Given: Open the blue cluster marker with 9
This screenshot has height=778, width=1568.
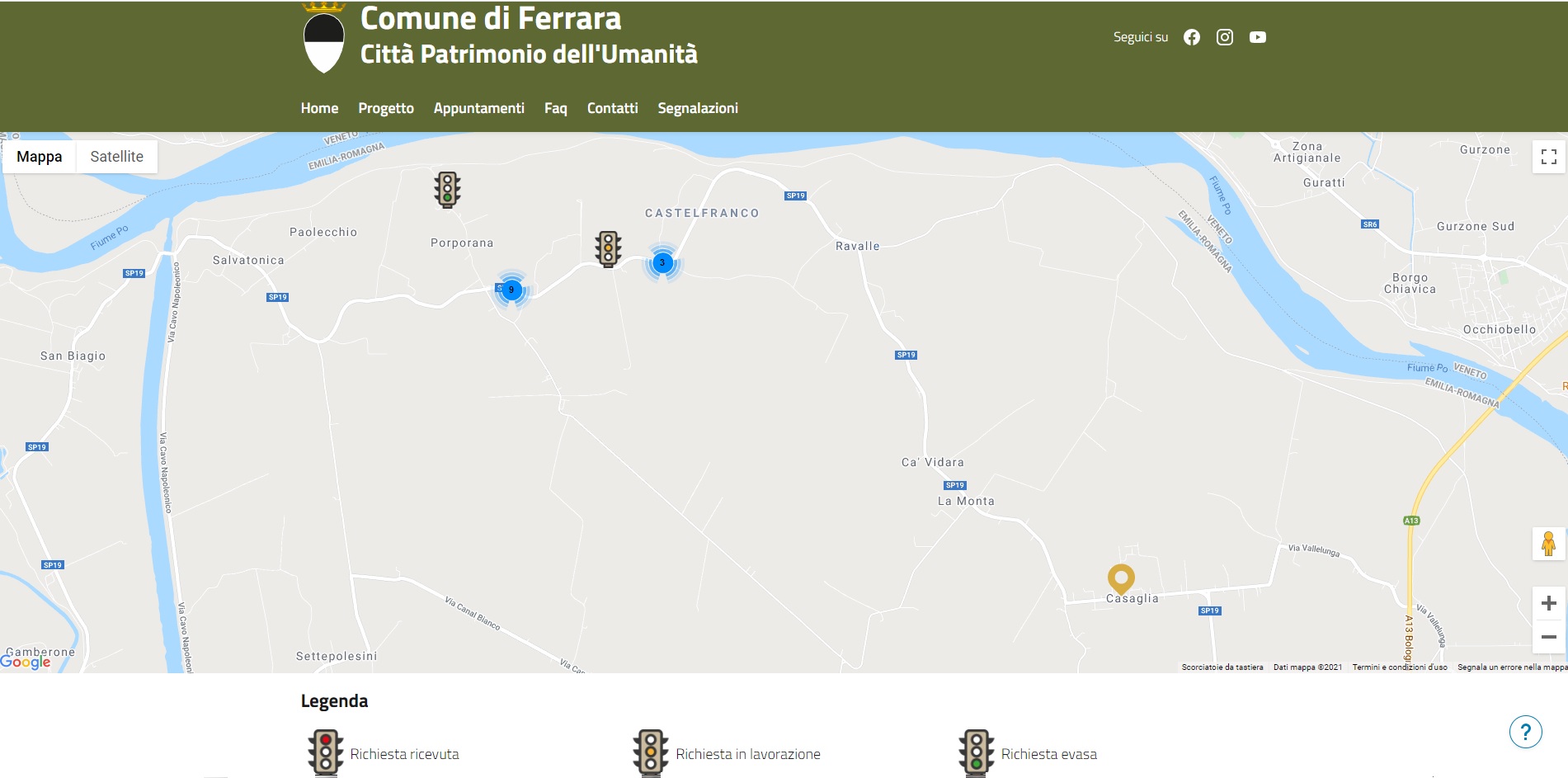Looking at the screenshot, I should click(511, 290).
